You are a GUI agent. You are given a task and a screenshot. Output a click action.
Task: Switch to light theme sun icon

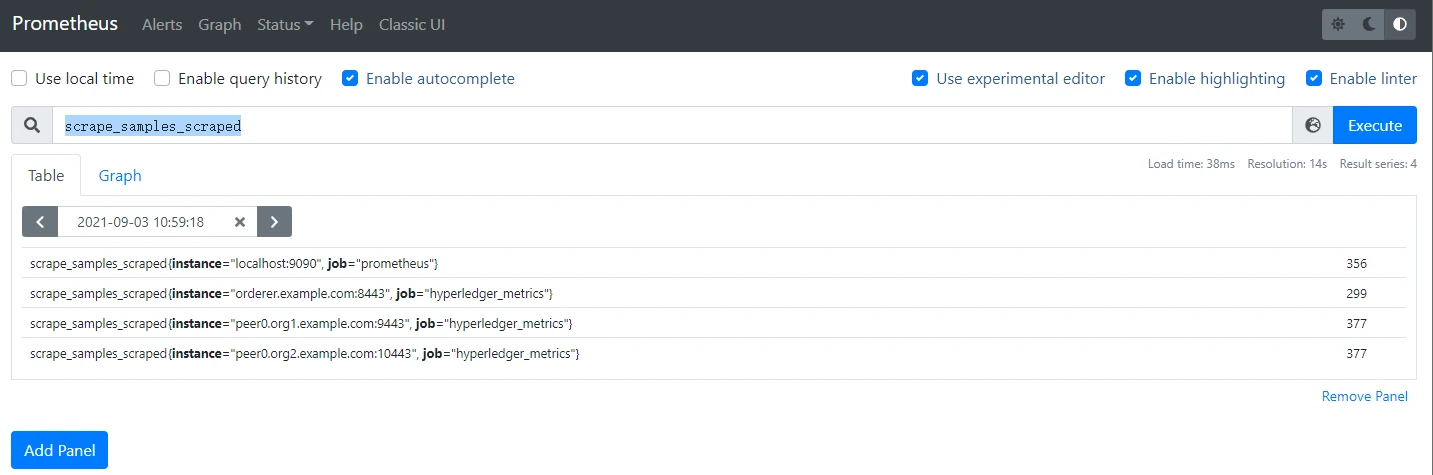pos(1338,25)
